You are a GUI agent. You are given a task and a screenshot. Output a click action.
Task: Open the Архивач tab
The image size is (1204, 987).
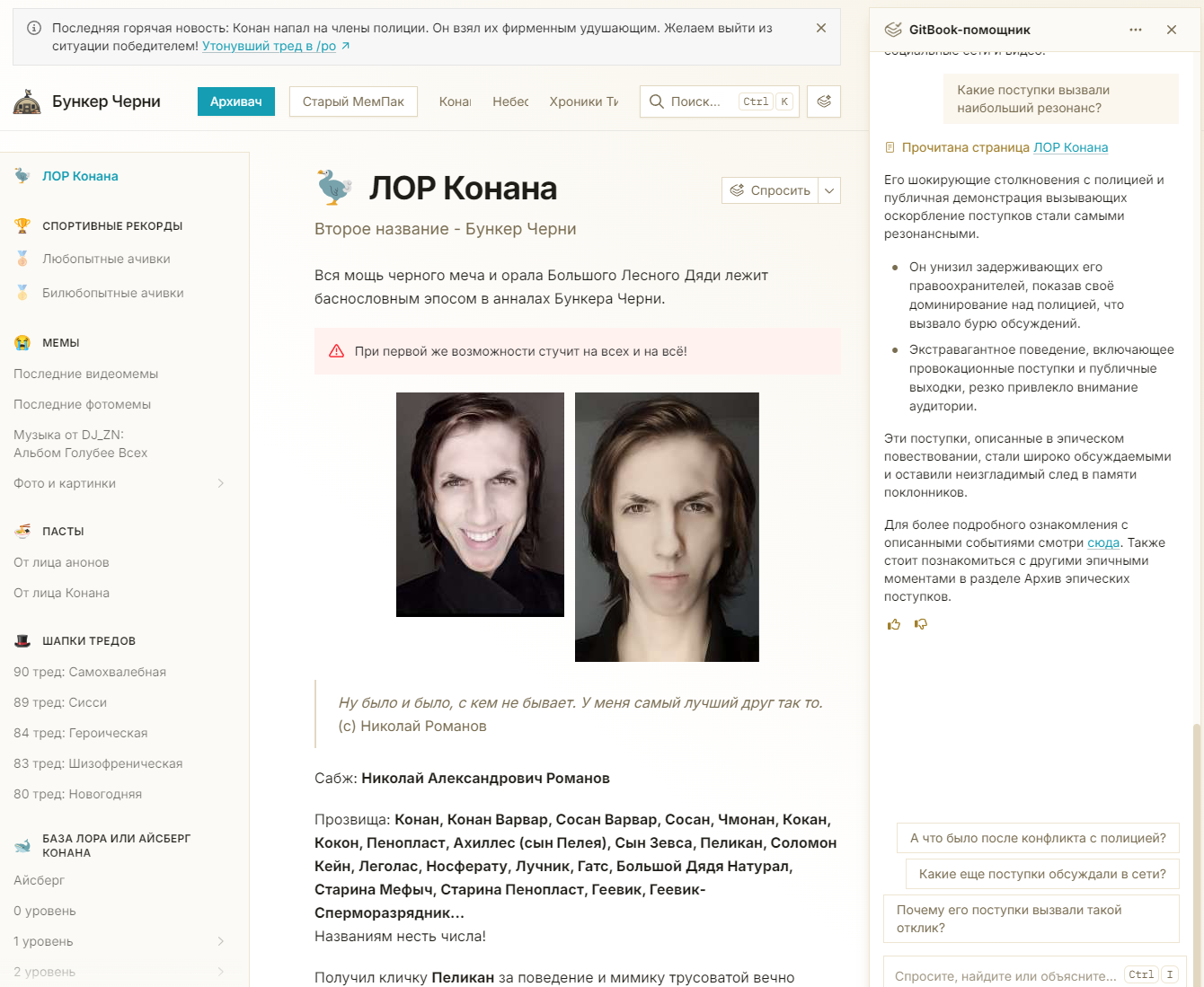(x=236, y=101)
